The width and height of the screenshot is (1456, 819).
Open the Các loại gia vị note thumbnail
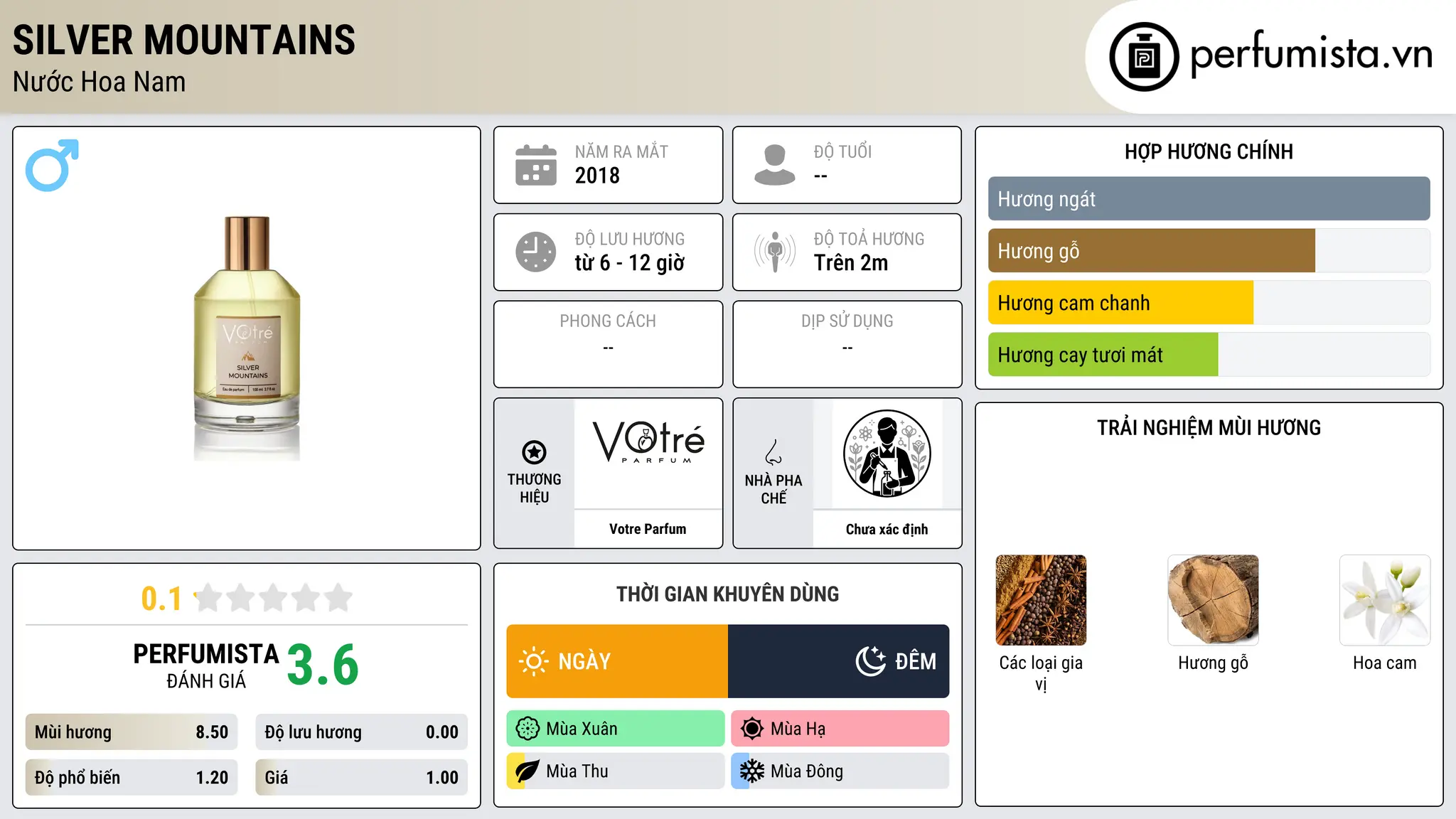[1041, 600]
